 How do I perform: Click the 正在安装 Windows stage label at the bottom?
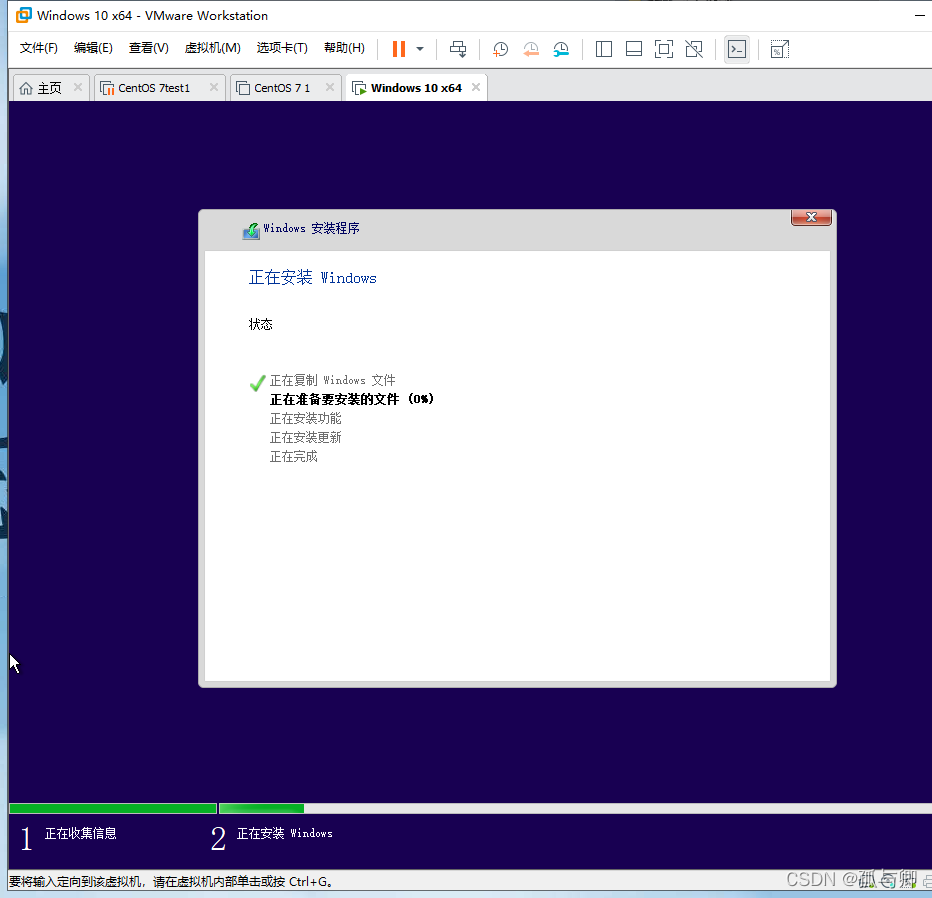pyautogui.click(x=285, y=833)
